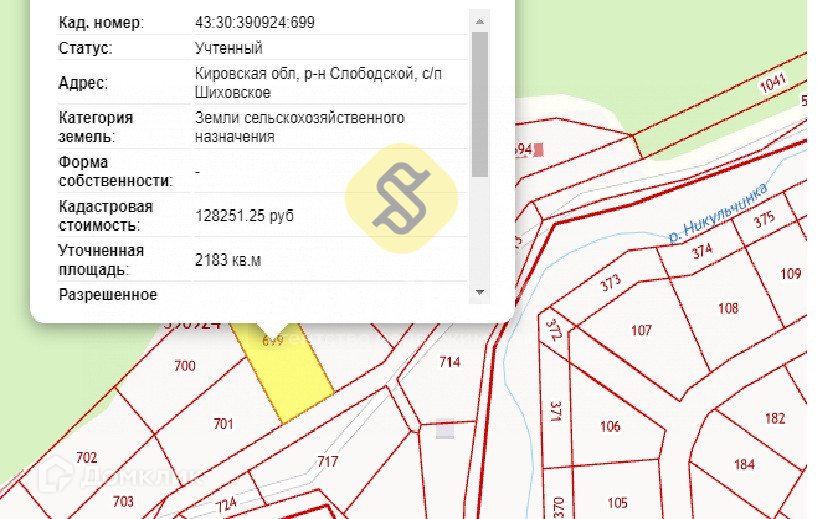Select parcel 702 on map
The width and height of the screenshot is (819, 519).
coord(87,458)
